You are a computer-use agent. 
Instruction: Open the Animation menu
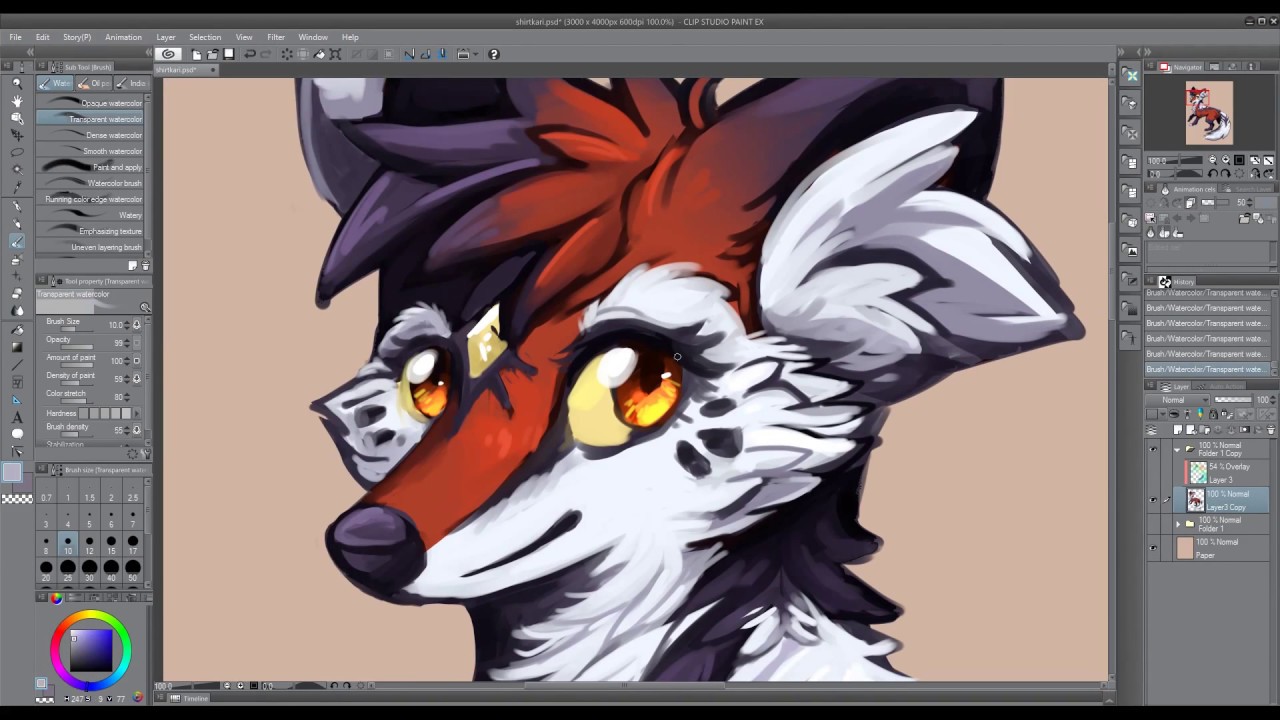point(123,37)
